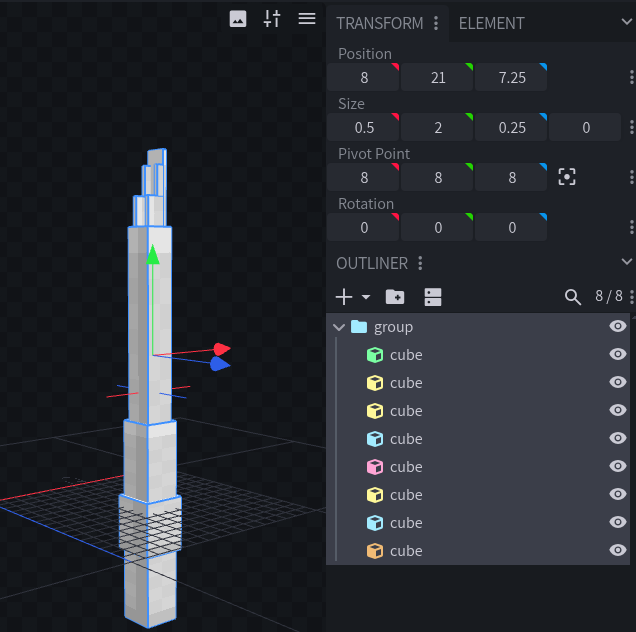This screenshot has height=632, width=636.
Task: Hide the group with its eye icon
Action: click(618, 326)
